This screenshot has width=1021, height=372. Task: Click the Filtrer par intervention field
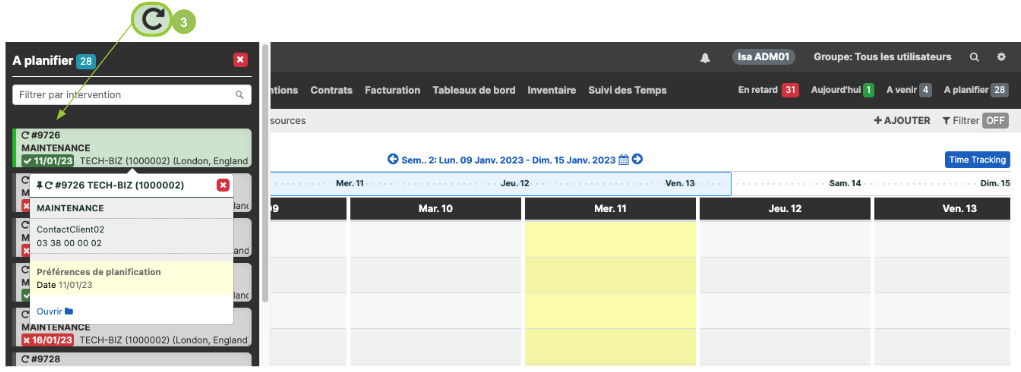point(132,94)
